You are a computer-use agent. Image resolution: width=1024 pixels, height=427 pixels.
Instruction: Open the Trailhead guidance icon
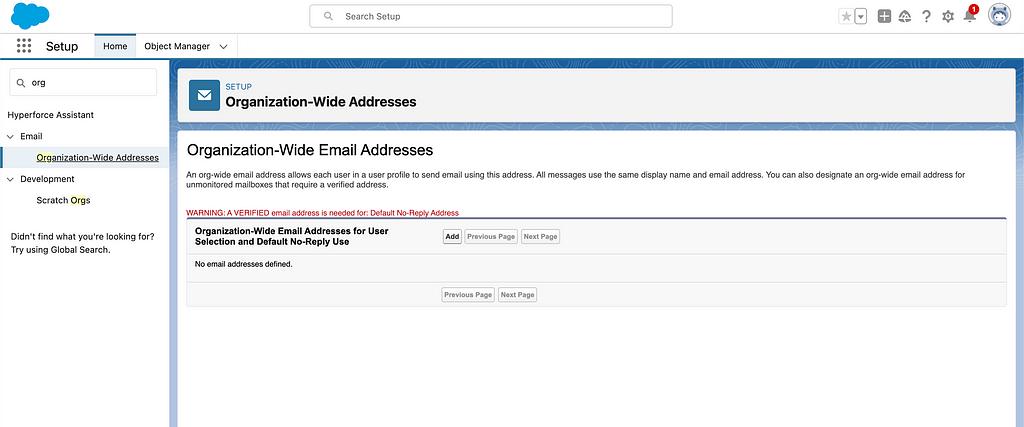click(x=905, y=16)
